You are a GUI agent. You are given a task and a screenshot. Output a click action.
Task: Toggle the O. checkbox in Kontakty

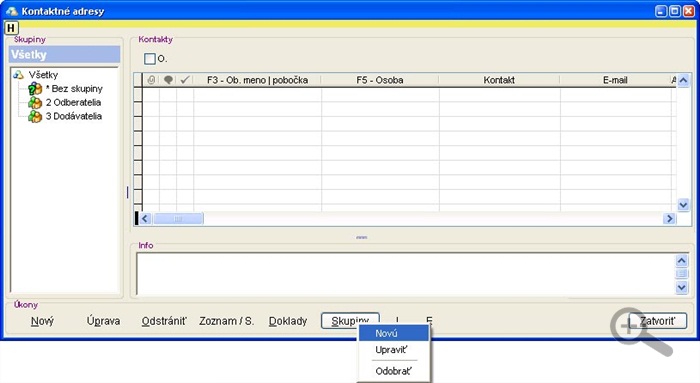tap(150, 58)
